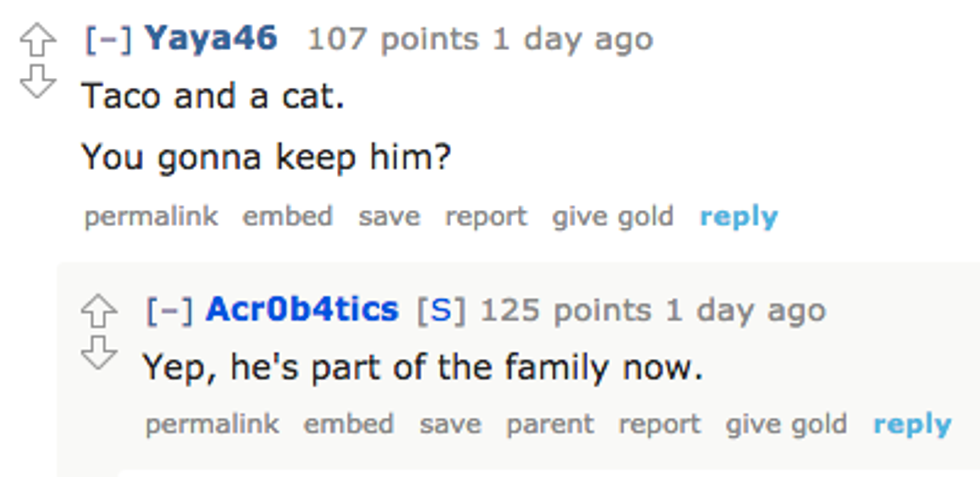Give gold to Acr0b4tics' reply
980x477 pixels.
786,424
